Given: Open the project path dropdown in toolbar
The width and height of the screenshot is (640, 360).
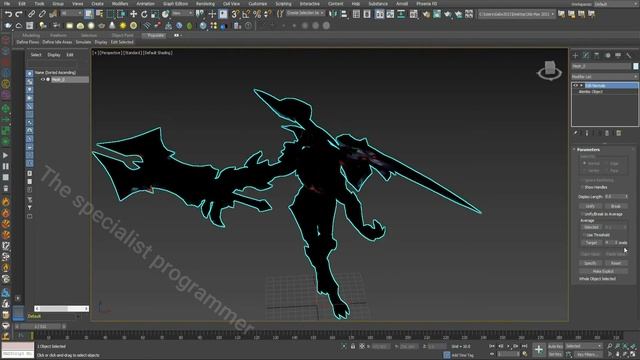Looking at the screenshot, I should click(517, 14).
